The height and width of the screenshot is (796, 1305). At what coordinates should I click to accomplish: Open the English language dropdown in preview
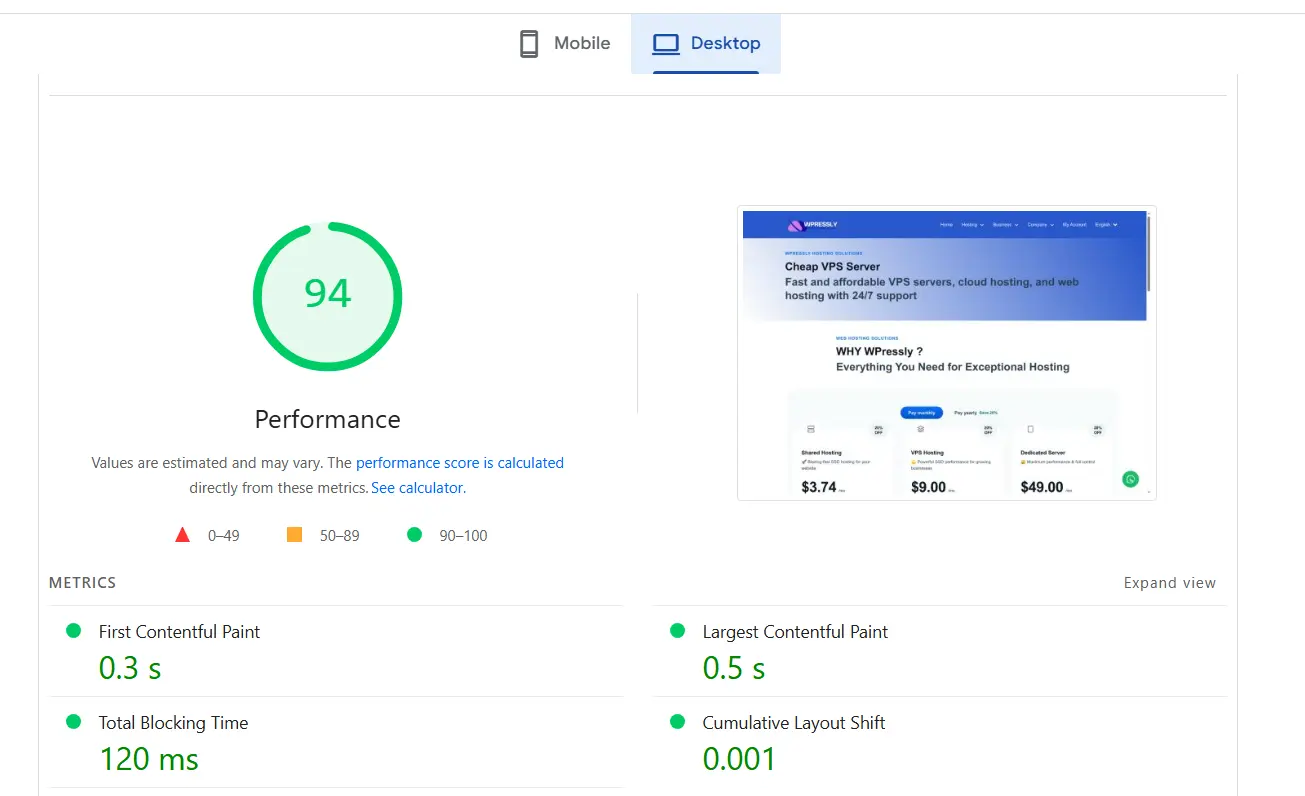1105,224
